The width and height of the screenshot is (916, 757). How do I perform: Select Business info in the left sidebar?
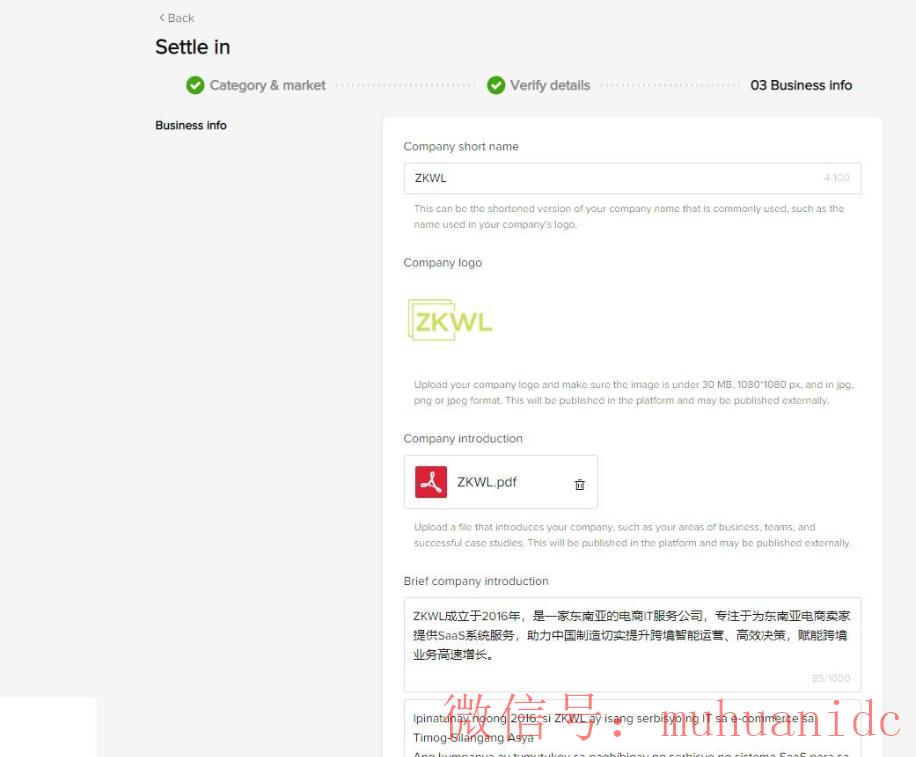[191, 126]
